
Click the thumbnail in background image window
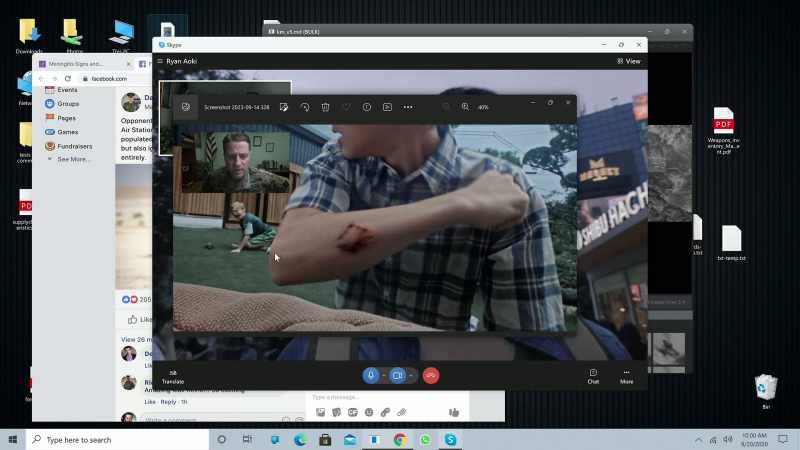click(669, 349)
